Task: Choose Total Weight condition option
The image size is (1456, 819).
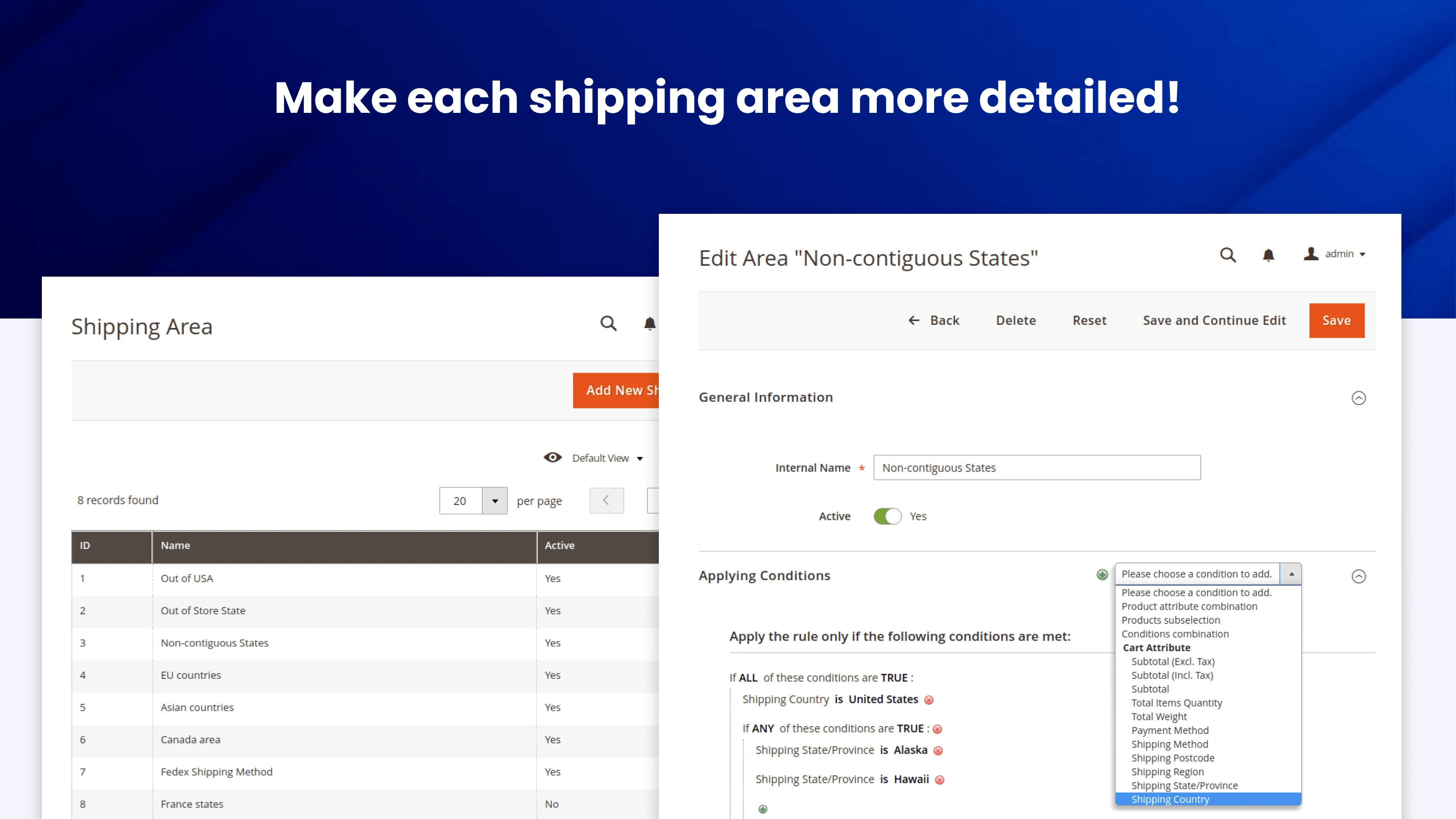Action: [1159, 716]
